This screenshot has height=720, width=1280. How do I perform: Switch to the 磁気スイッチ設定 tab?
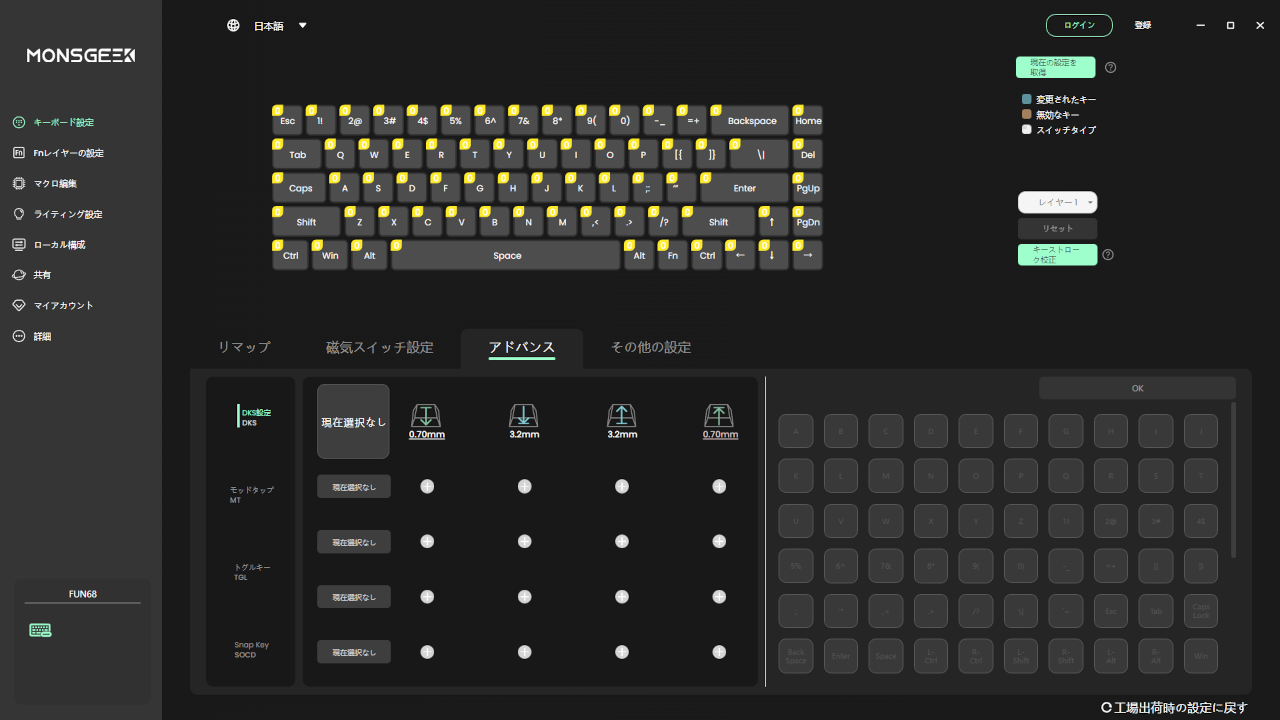point(379,348)
